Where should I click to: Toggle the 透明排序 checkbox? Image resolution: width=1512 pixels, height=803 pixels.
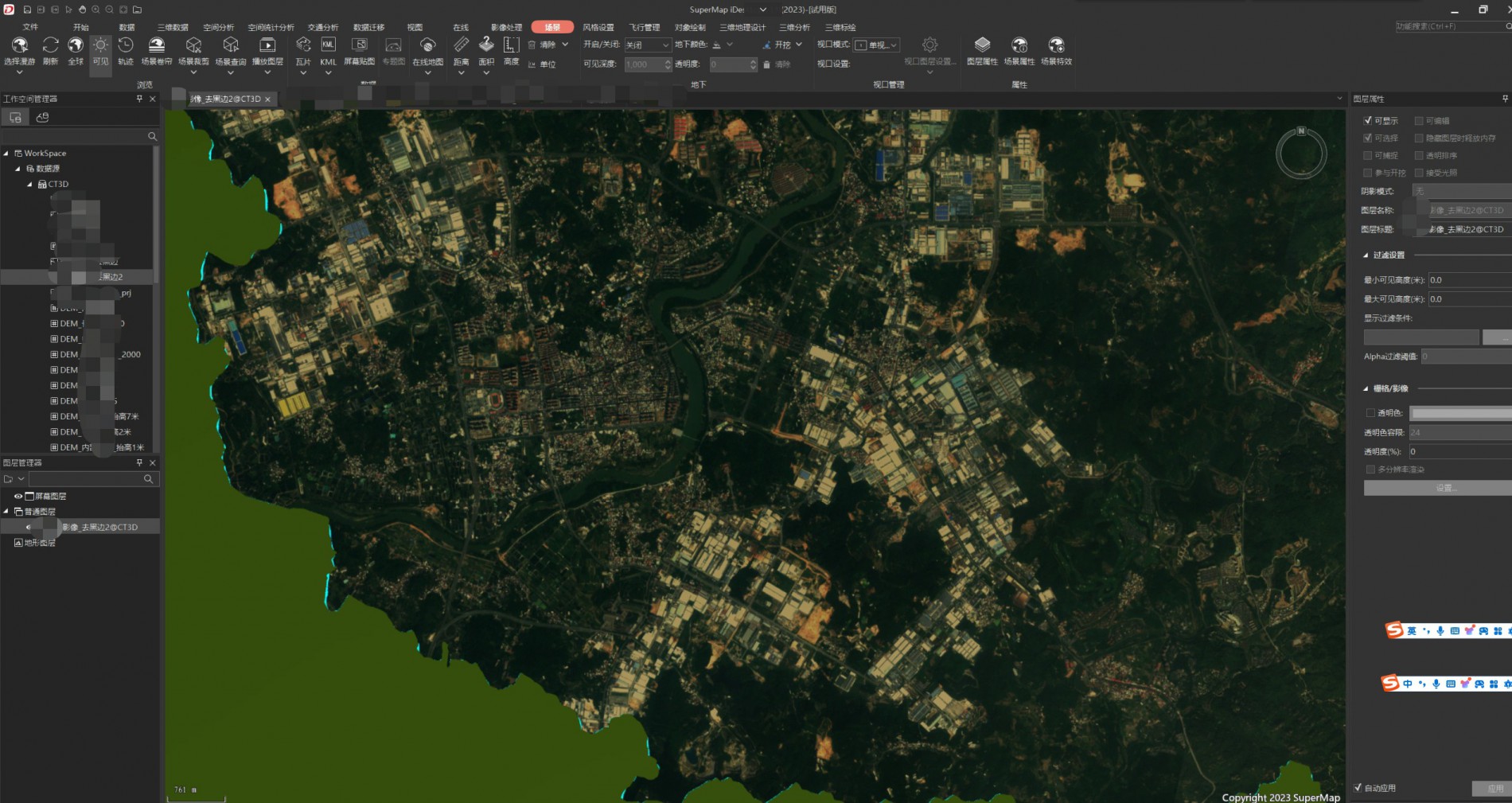coord(1419,155)
